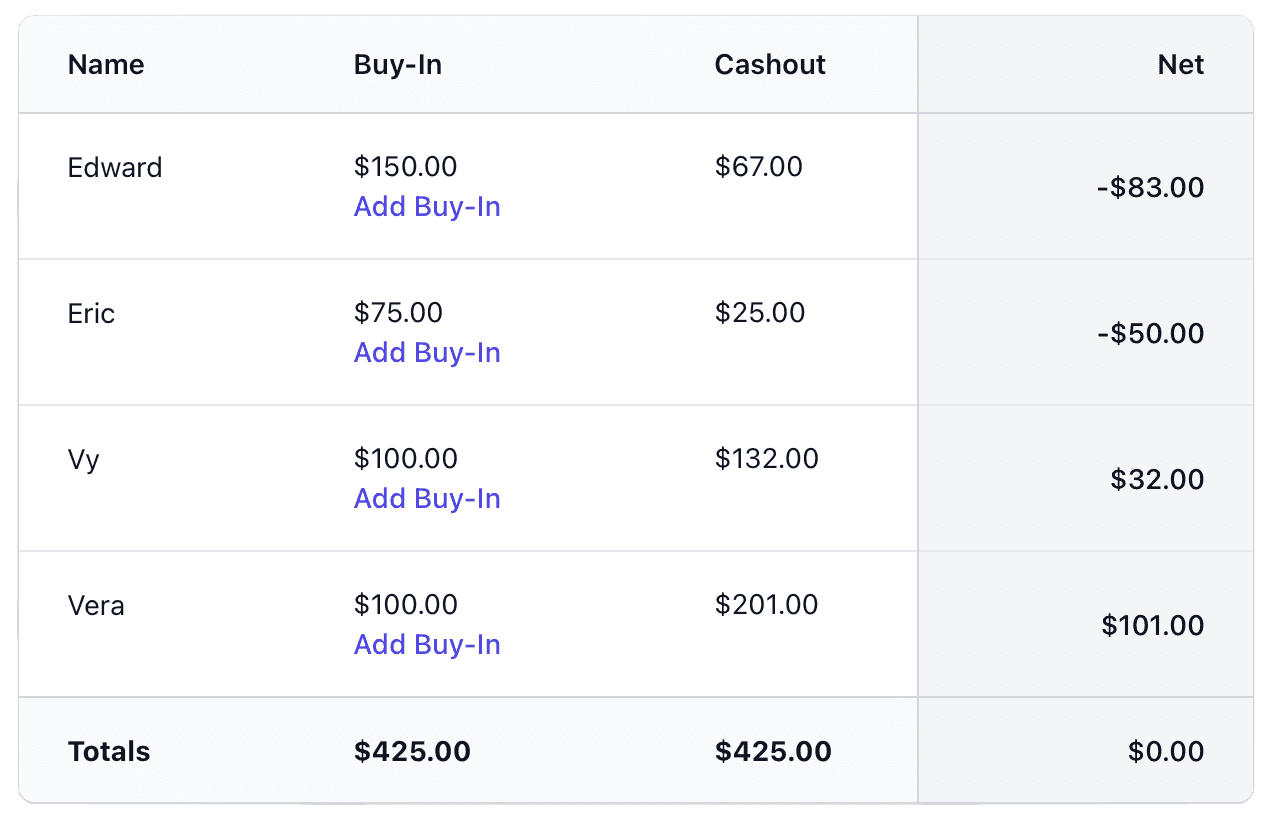Viewport: 1264px width, 816px height.
Task: Add a buy-in for Eric
Action: click(x=427, y=353)
